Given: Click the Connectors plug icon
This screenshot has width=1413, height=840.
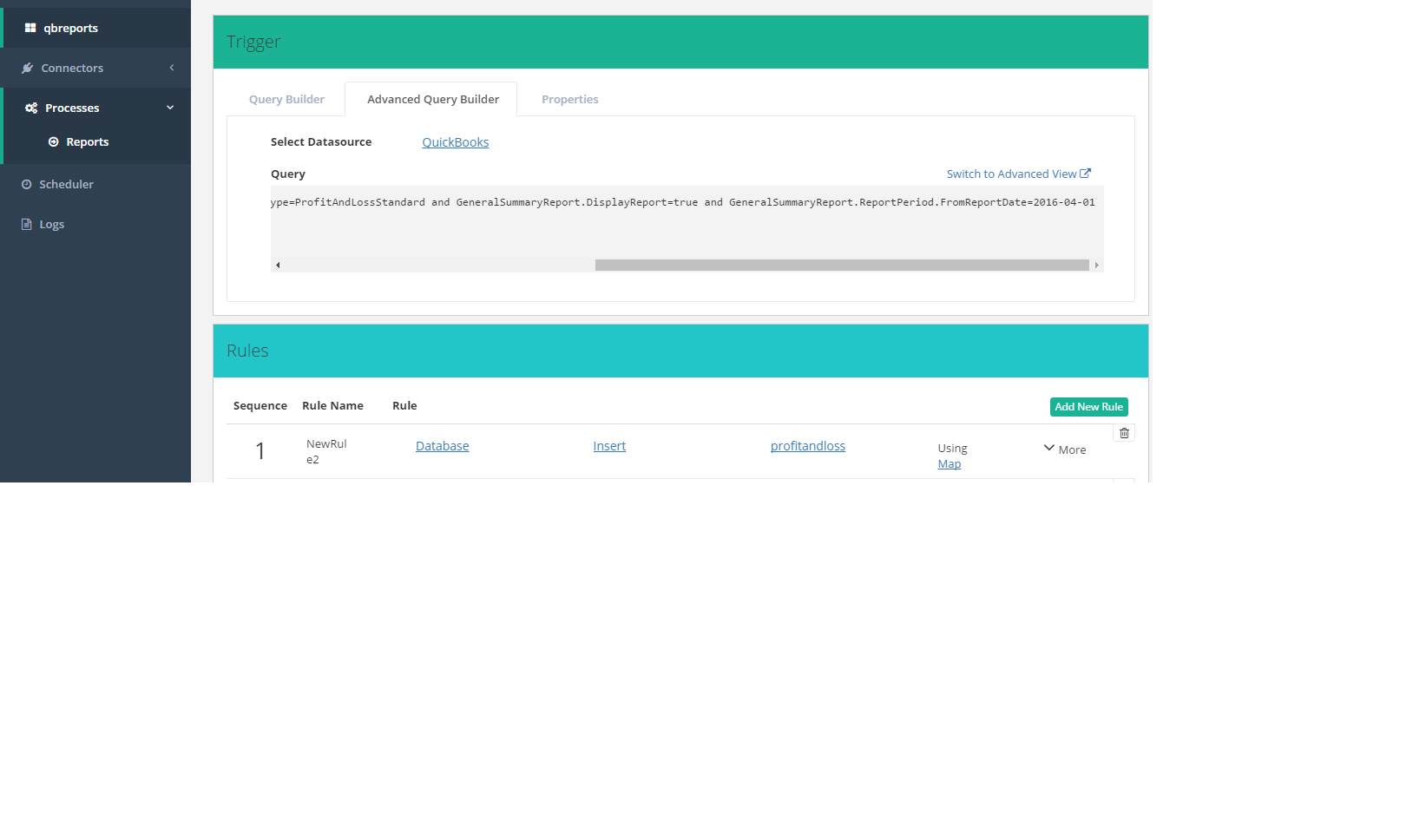Looking at the screenshot, I should coord(28,68).
